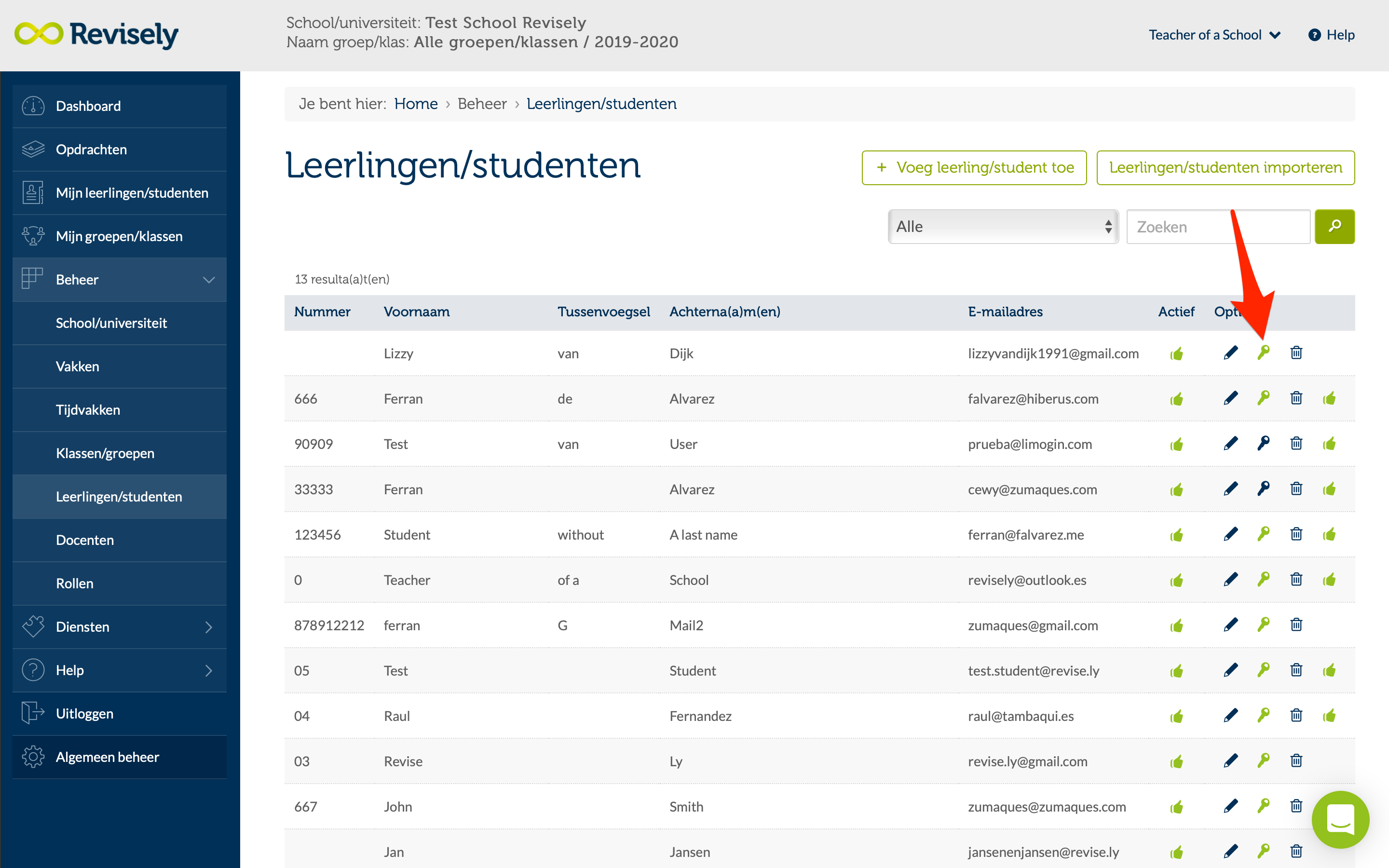Image resolution: width=1389 pixels, height=868 pixels.
Task: Click inside the Zoeken search field
Action: [x=1217, y=226]
